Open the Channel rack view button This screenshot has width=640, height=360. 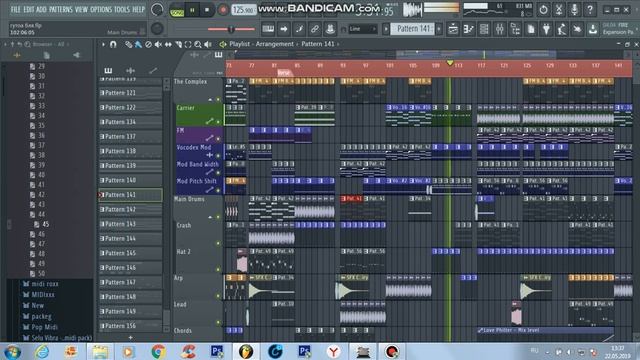(x=484, y=29)
